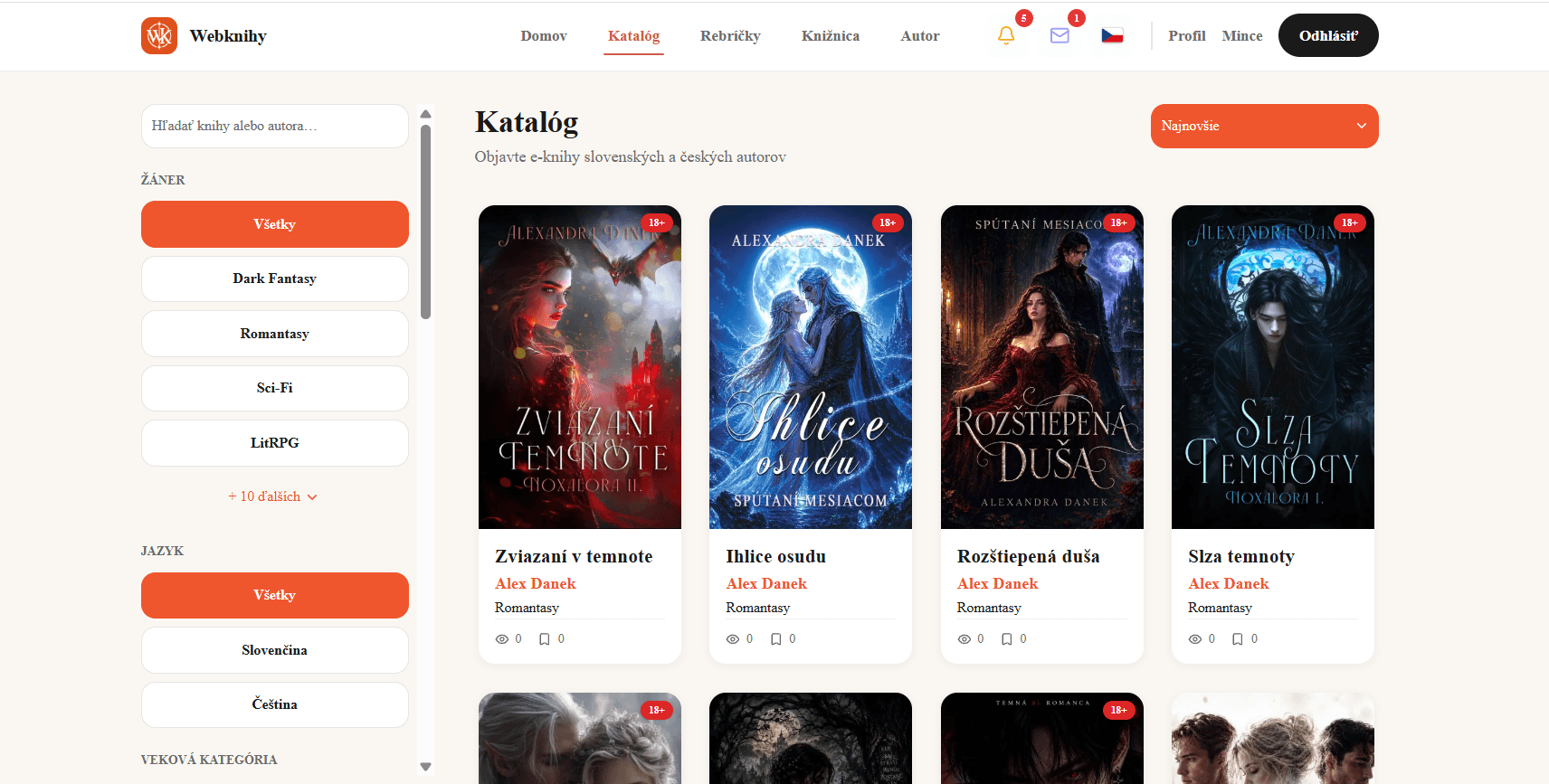Open the Rebríčky page

click(x=730, y=36)
